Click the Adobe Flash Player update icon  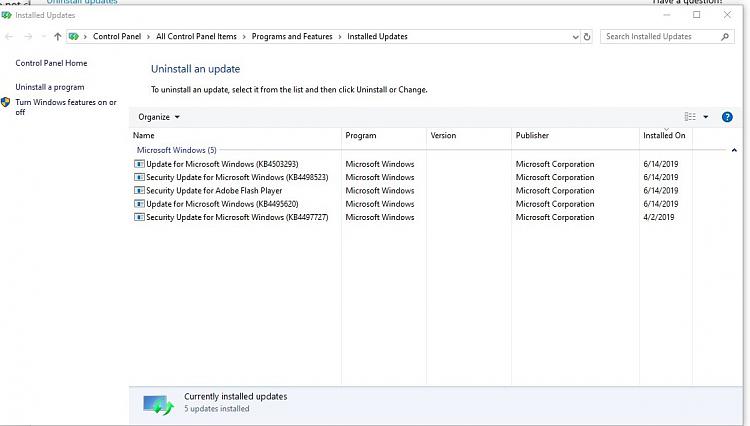[139, 191]
